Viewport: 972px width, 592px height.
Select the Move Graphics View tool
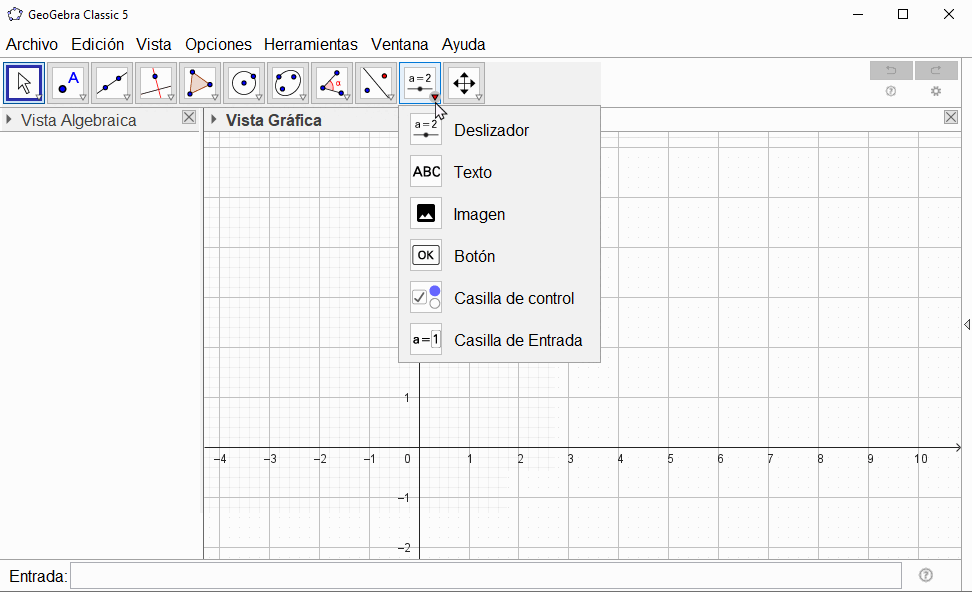click(464, 83)
